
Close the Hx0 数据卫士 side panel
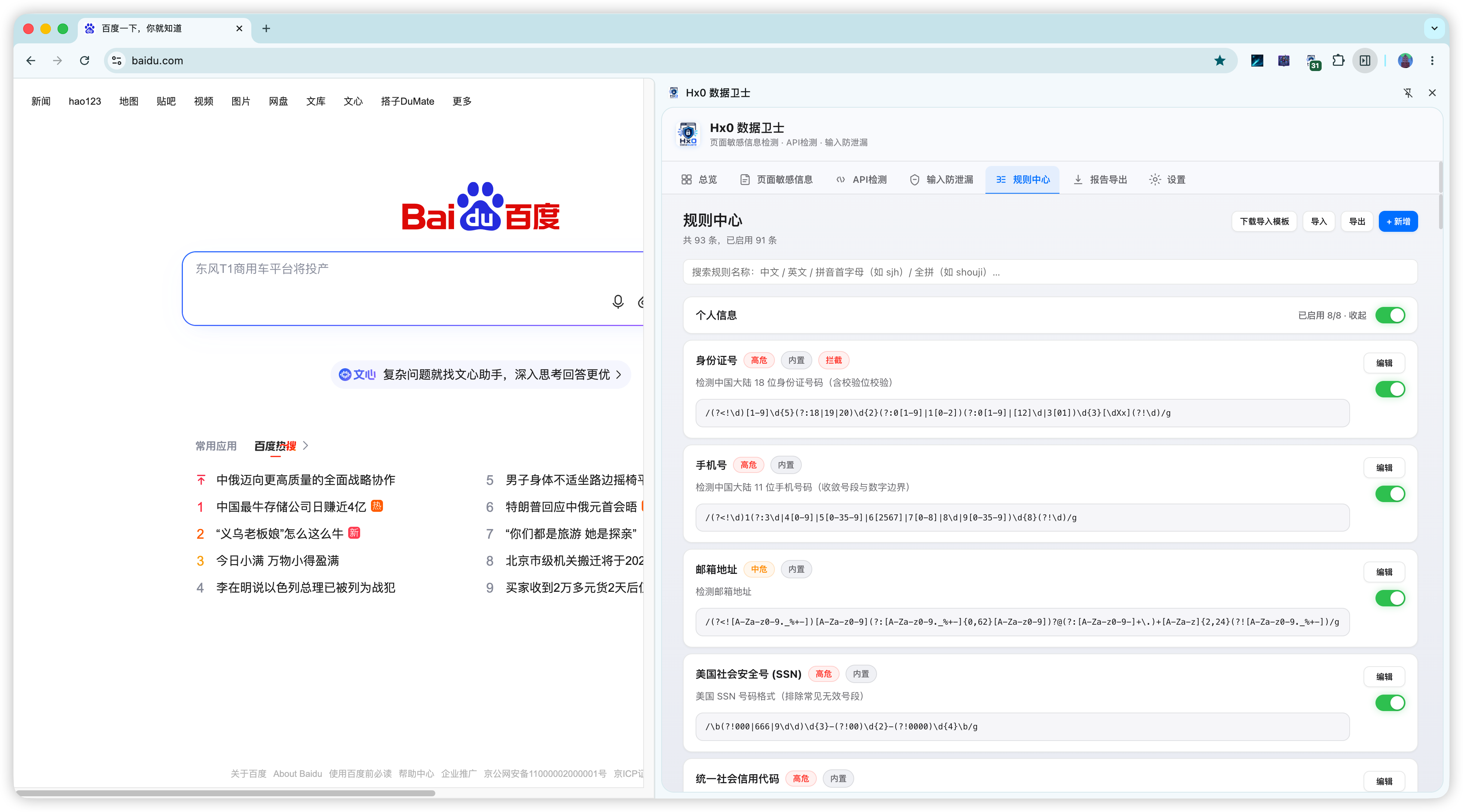point(1432,93)
